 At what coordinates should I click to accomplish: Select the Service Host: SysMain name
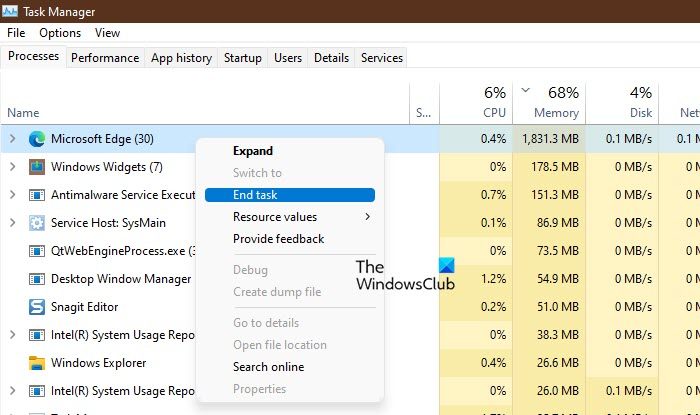[x=108, y=223]
